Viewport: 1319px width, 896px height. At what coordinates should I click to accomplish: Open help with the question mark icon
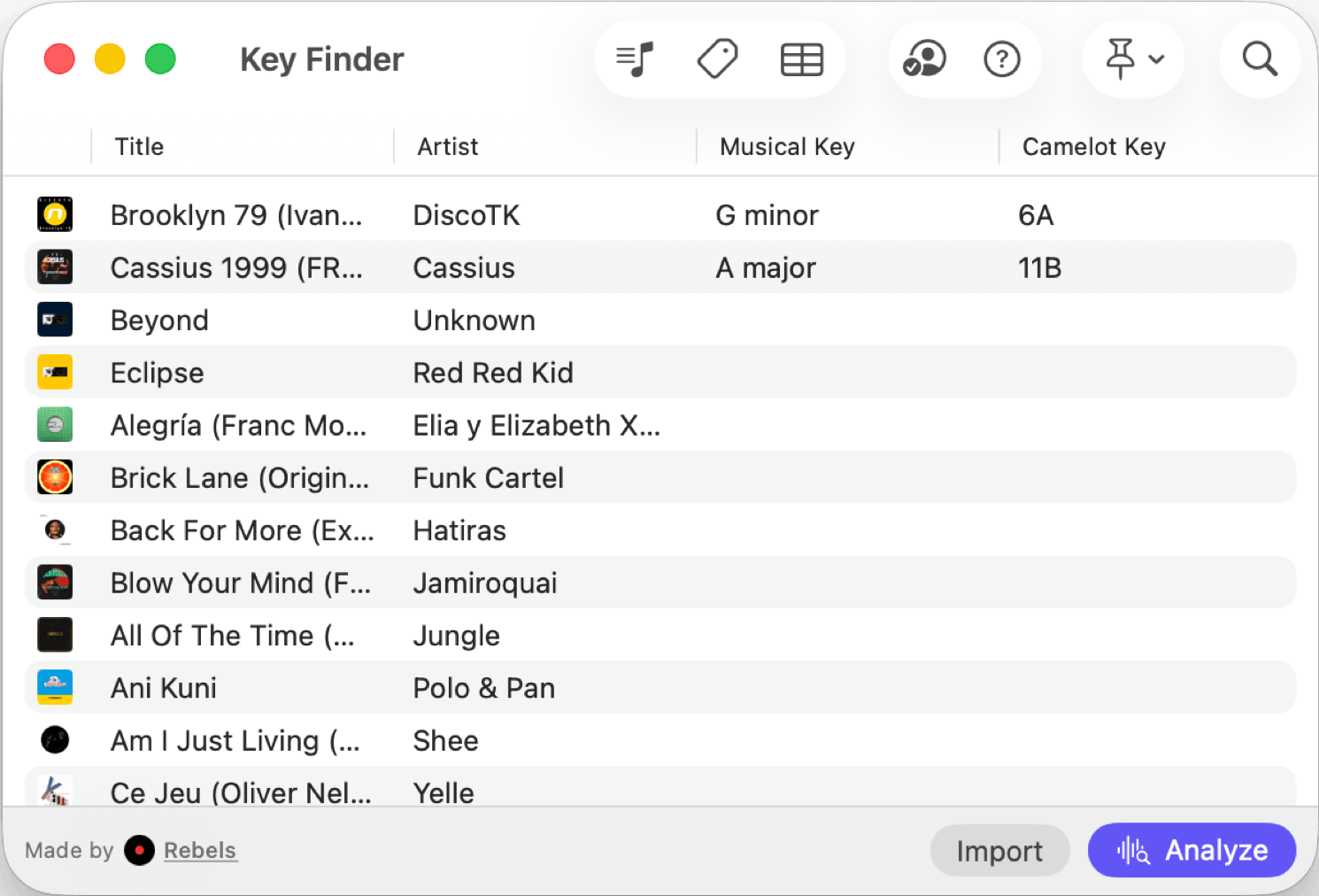pos(1002,59)
